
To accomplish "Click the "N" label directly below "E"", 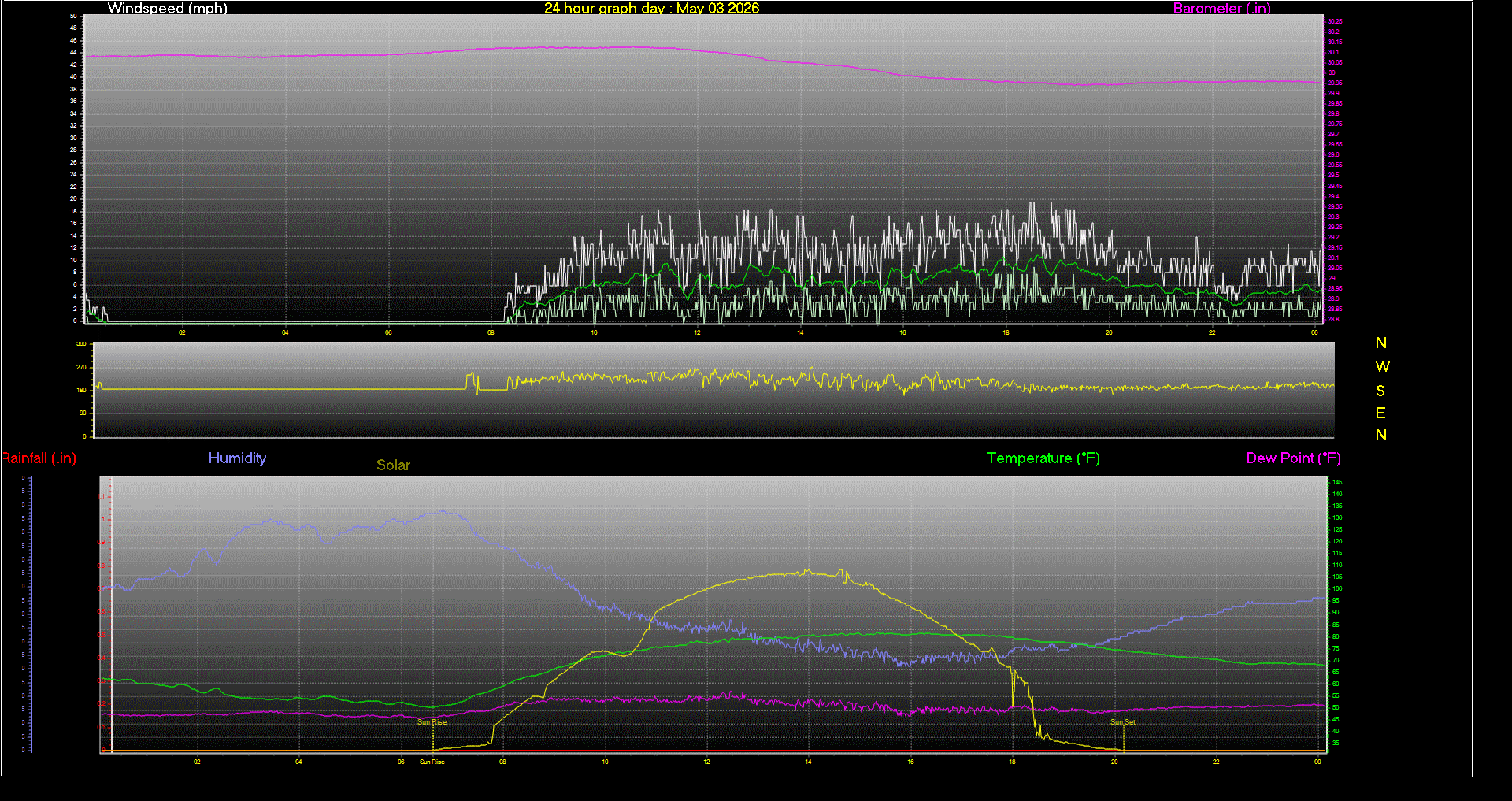I will [x=1381, y=435].
